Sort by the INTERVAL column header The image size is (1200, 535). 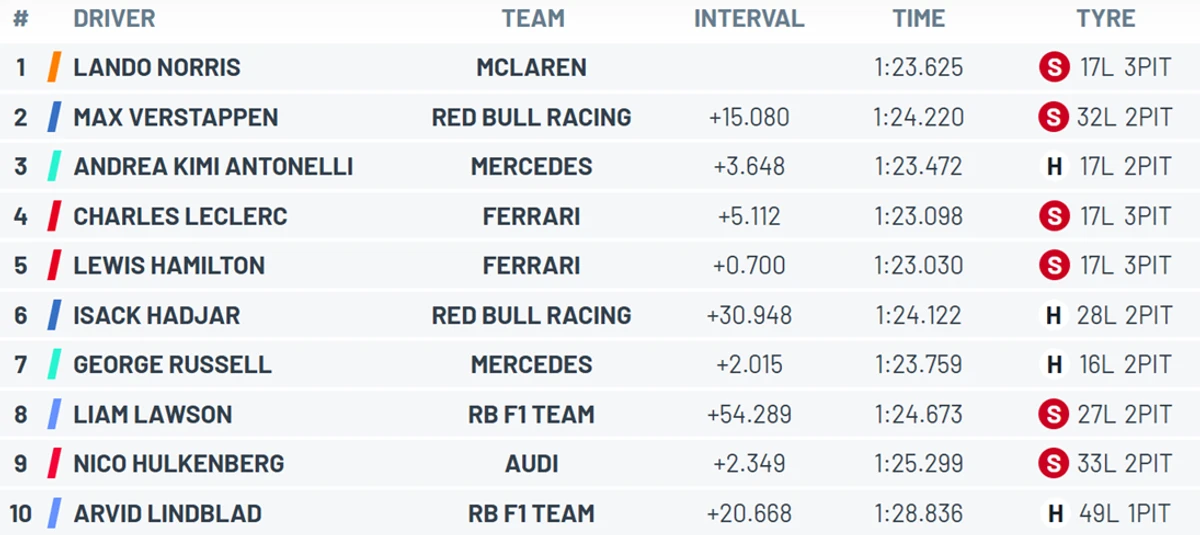pos(749,19)
